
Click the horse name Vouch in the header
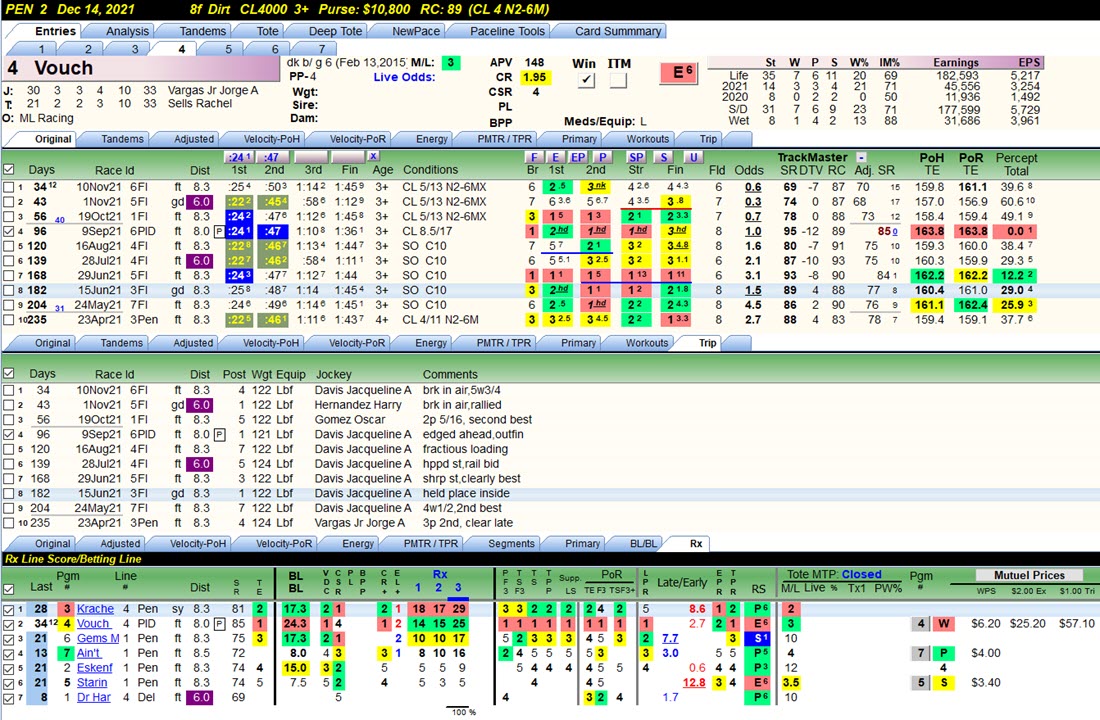[64, 68]
